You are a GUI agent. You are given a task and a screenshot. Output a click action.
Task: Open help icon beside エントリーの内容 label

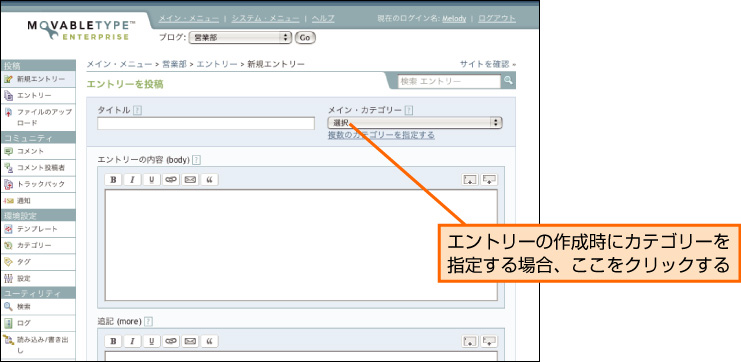click(x=196, y=160)
